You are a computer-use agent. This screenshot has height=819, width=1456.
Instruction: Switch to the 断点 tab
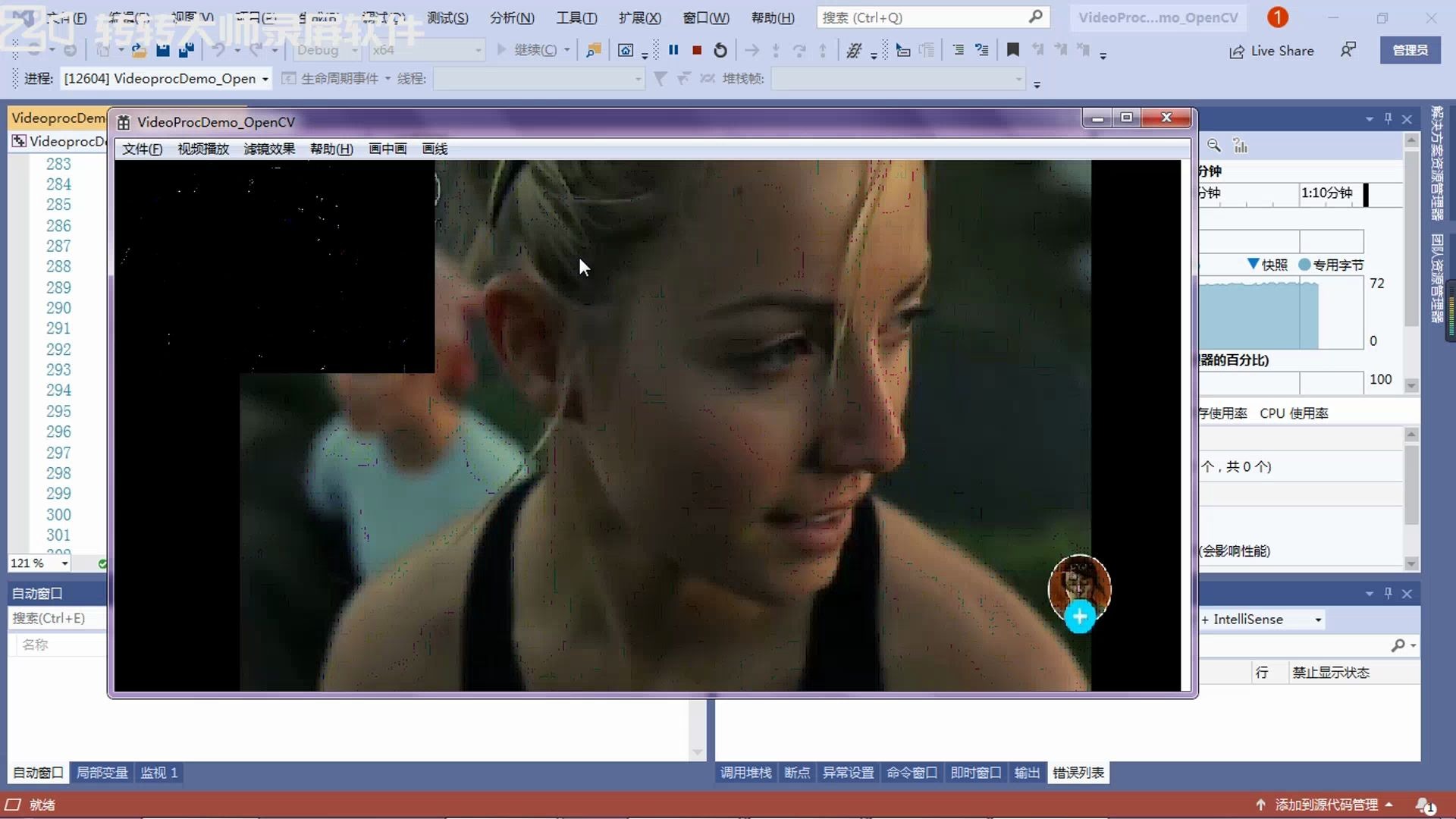point(796,773)
